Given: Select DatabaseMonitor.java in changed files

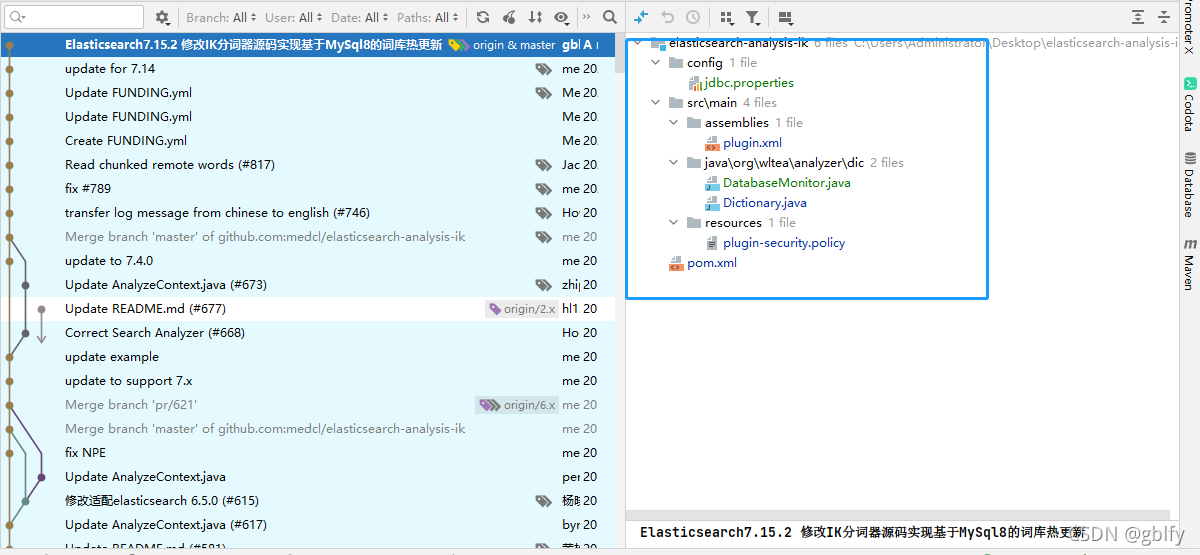Looking at the screenshot, I should (787, 183).
